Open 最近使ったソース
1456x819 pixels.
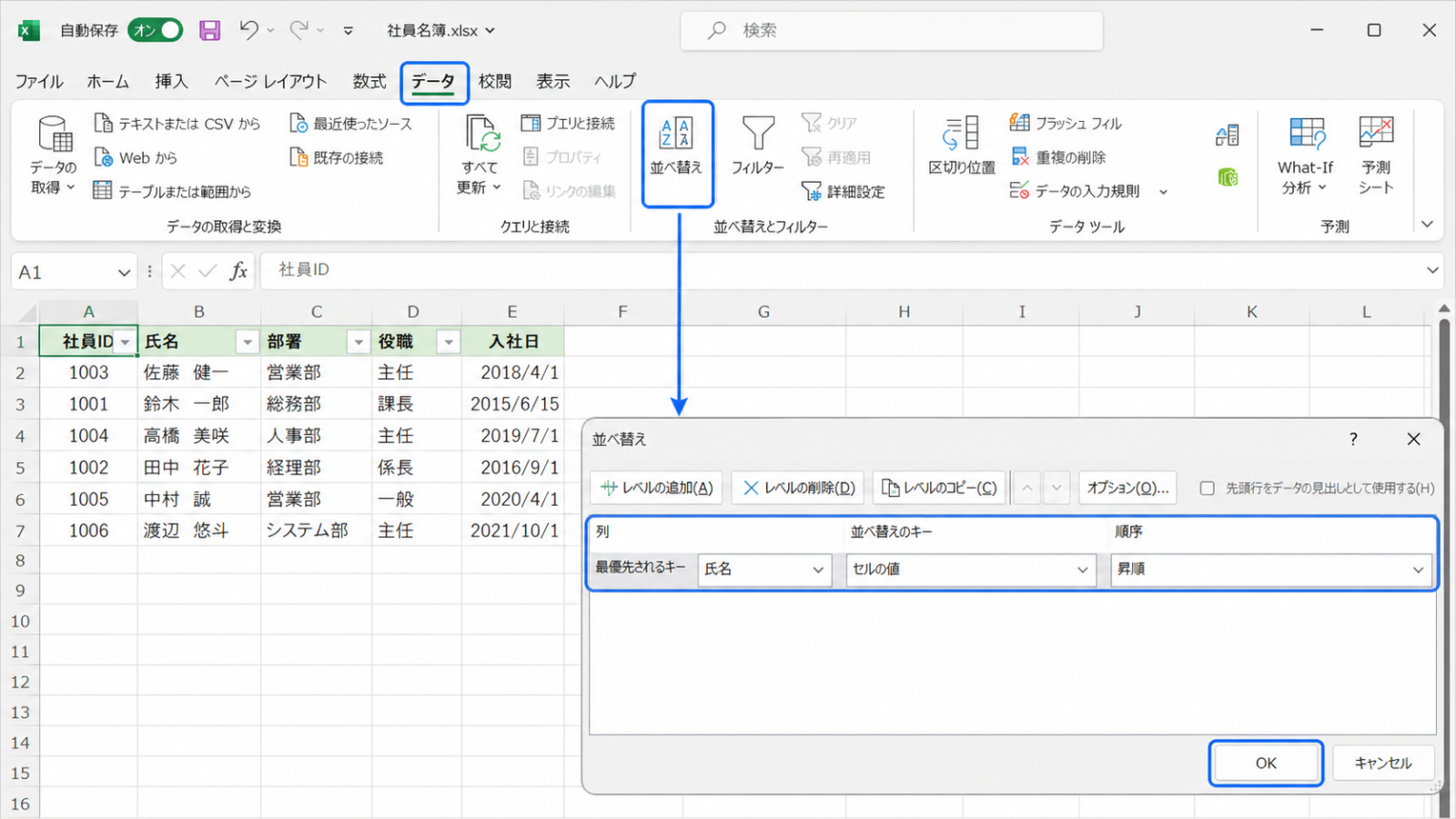(350, 123)
